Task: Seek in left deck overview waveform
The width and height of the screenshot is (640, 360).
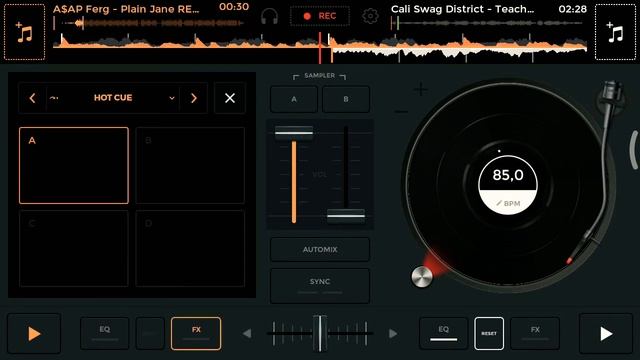Action: point(149,23)
